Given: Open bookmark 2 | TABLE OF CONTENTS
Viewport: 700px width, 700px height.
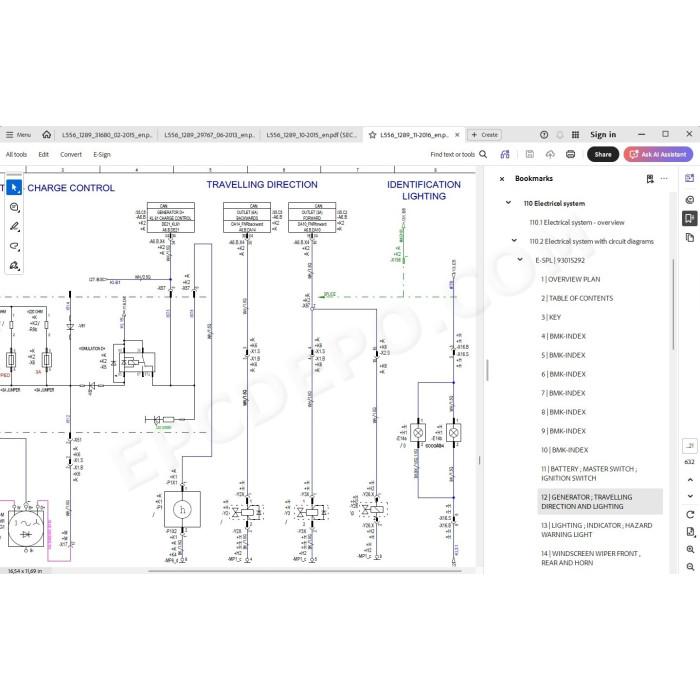Looking at the screenshot, I should coord(577,298).
